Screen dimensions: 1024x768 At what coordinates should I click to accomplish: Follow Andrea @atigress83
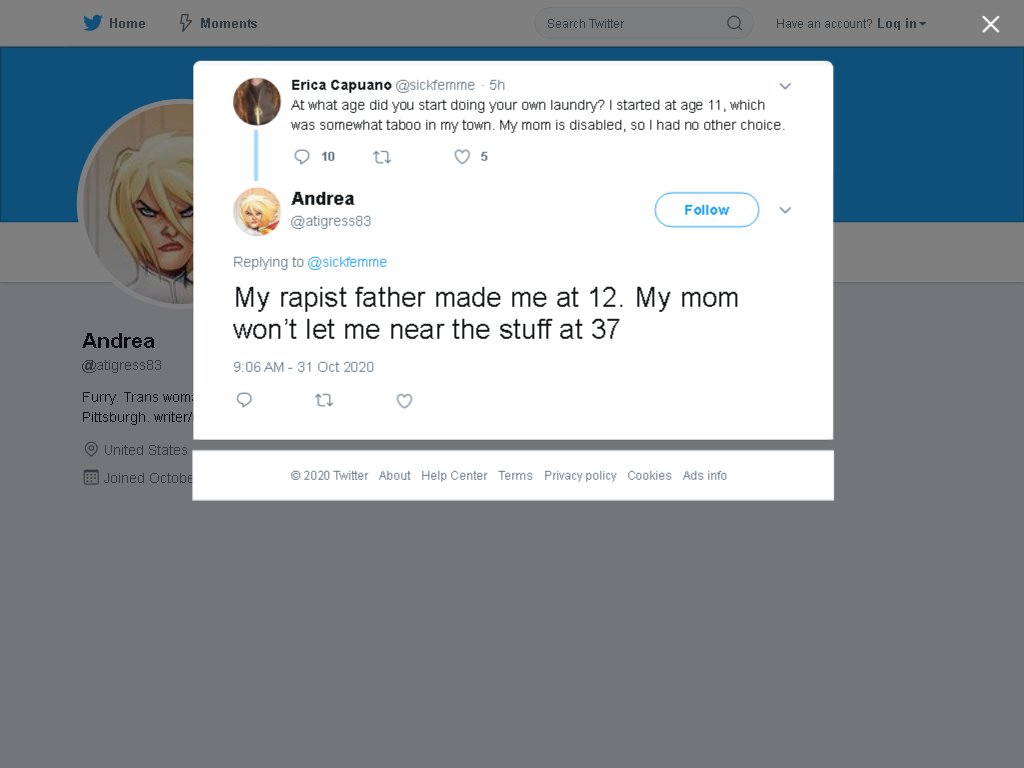(707, 210)
